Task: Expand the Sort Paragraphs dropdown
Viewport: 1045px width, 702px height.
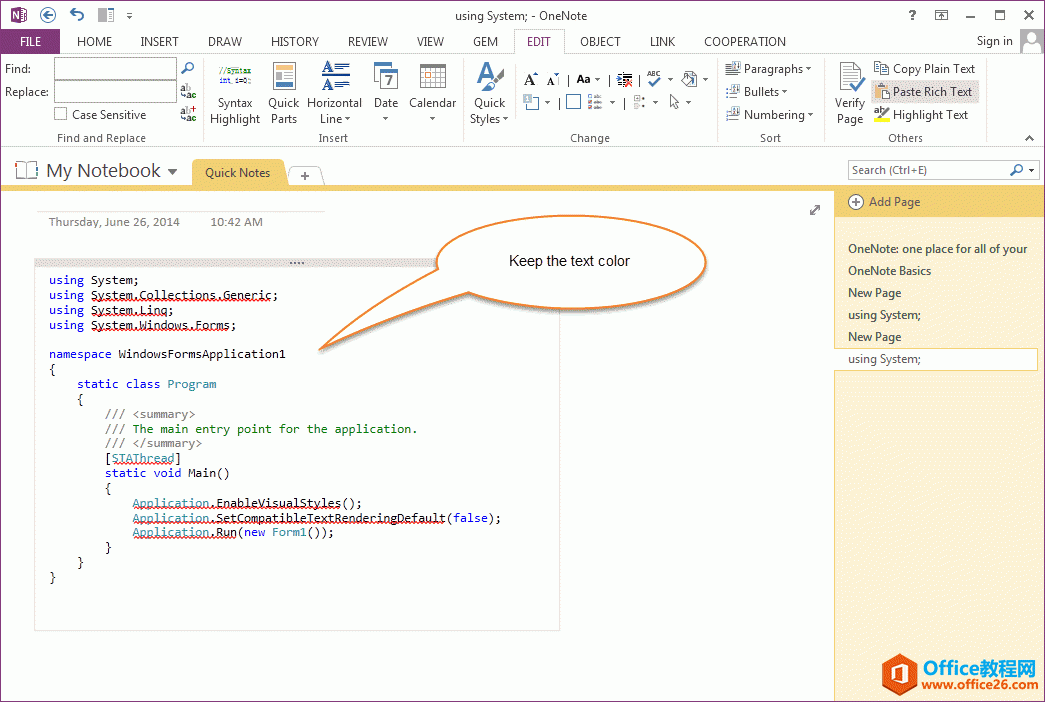Action: tap(769, 69)
